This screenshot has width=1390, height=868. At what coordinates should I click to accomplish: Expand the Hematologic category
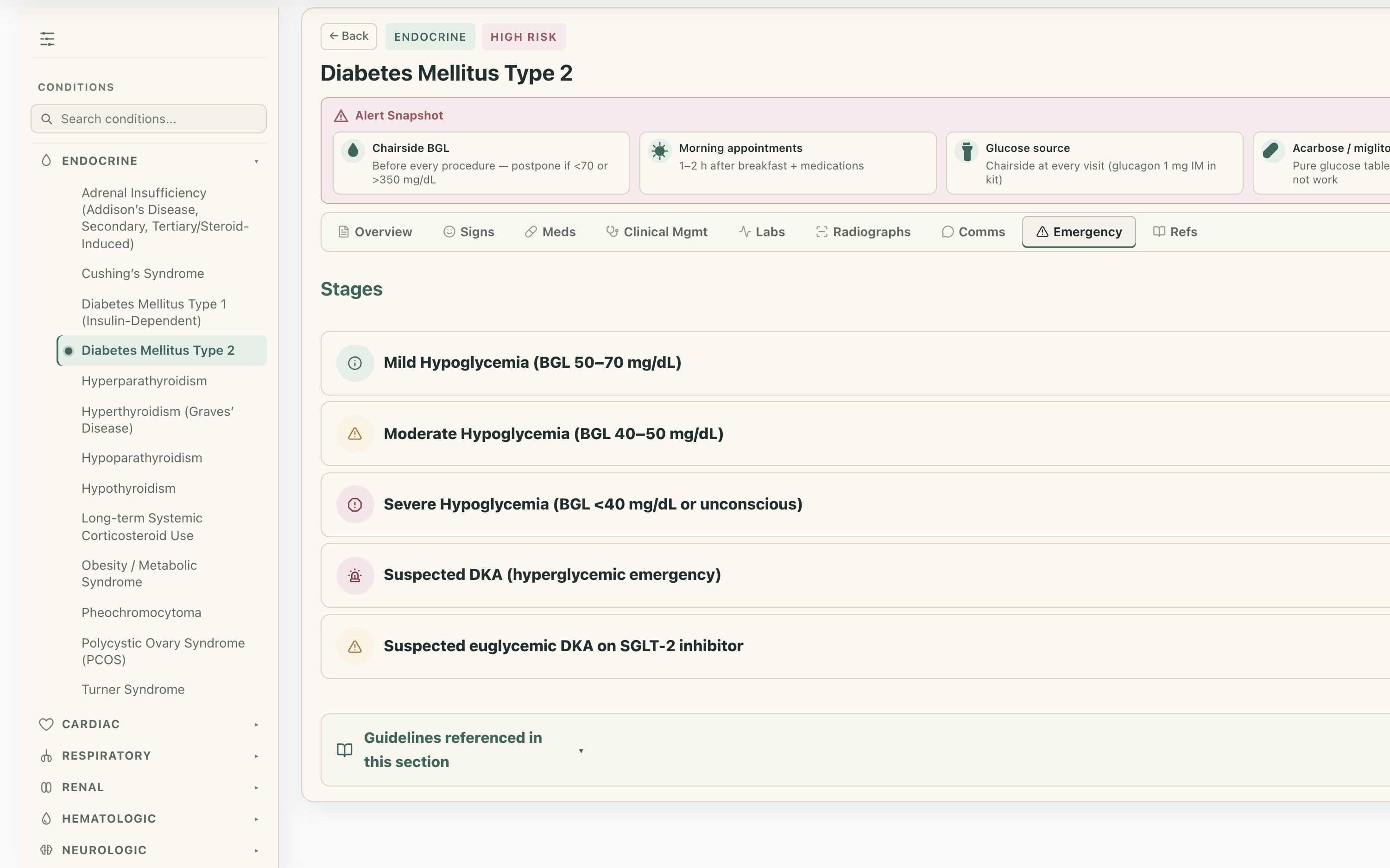point(149,818)
